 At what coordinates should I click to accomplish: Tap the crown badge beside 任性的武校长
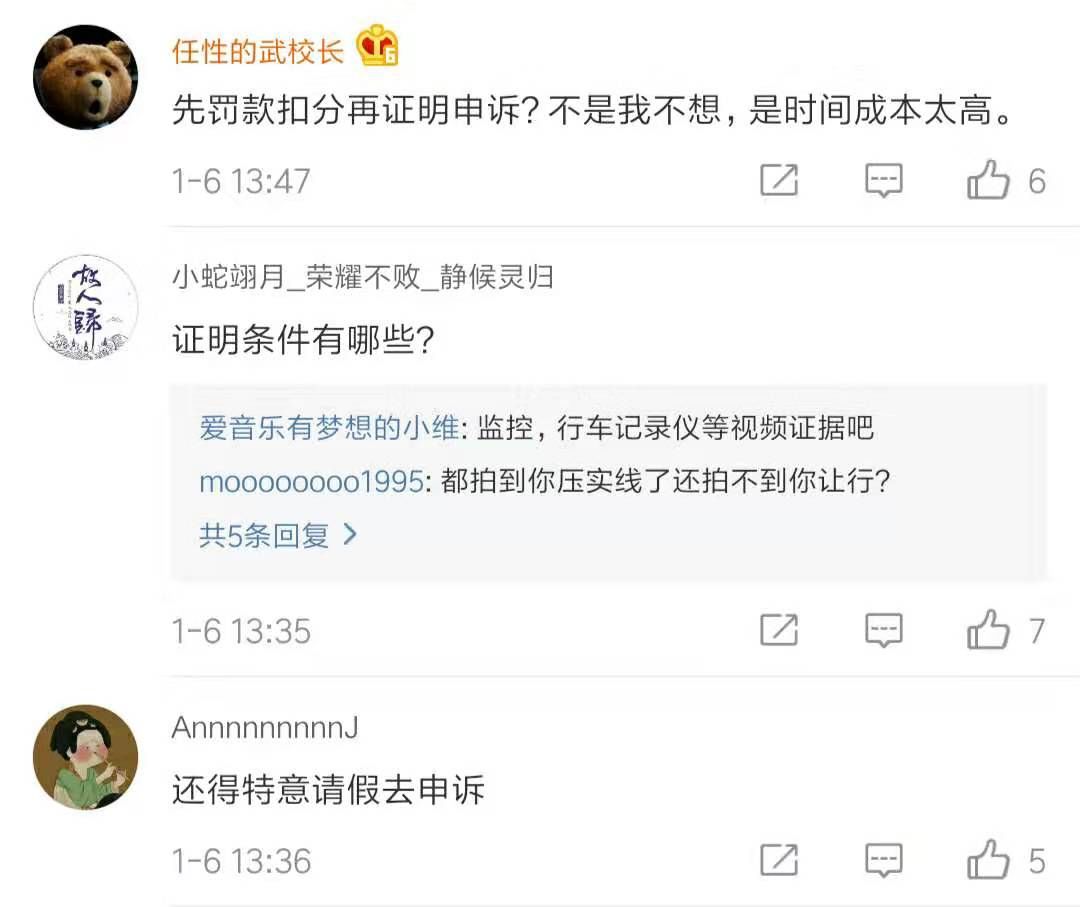pyautogui.click(x=378, y=46)
